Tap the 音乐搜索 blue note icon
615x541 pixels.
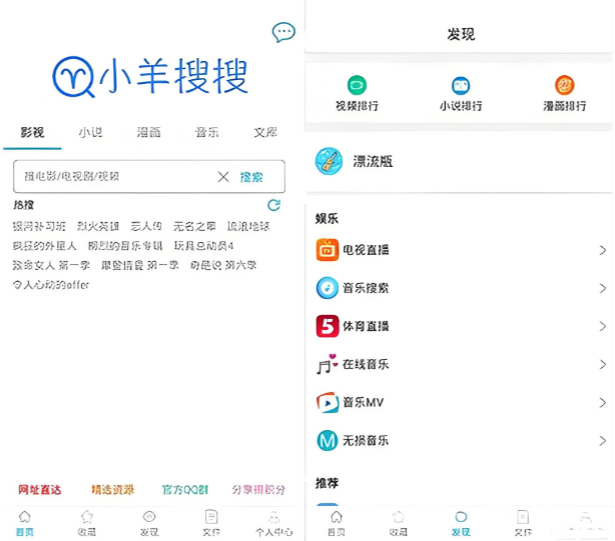327,288
